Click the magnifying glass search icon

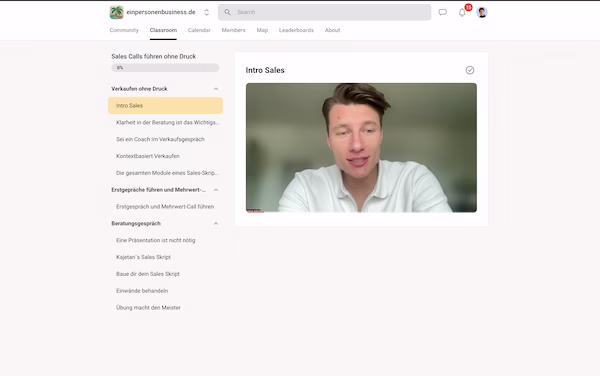(227, 12)
